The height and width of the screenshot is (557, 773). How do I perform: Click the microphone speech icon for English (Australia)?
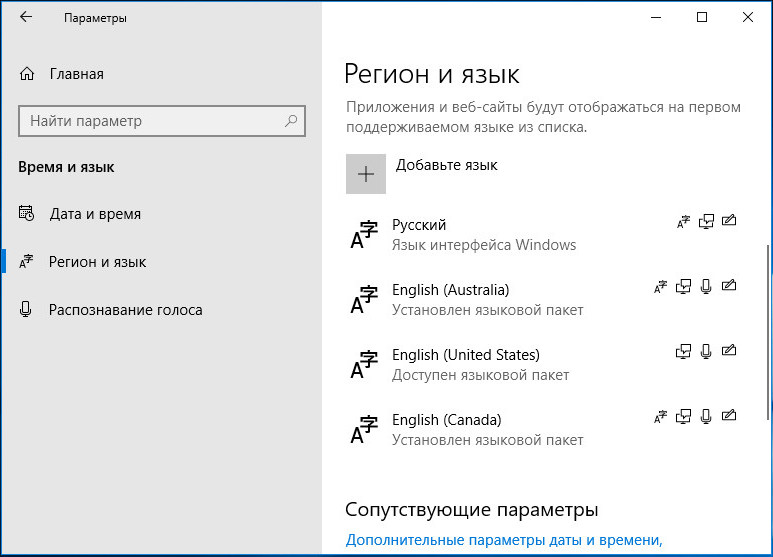[x=706, y=286]
